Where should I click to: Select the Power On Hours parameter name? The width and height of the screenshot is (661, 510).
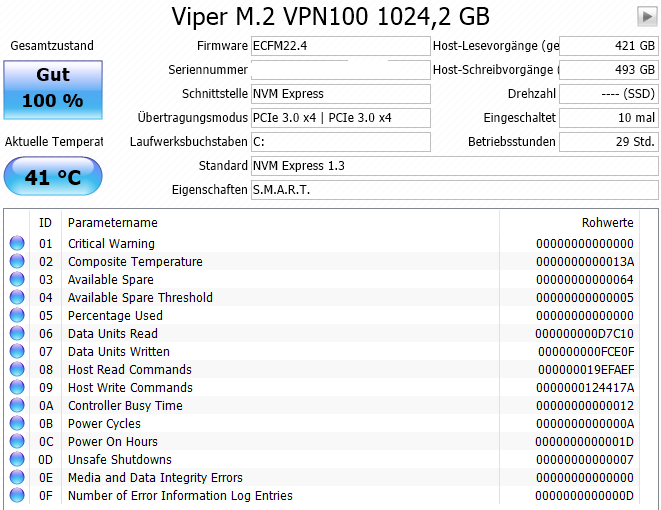pyautogui.click(x=113, y=442)
